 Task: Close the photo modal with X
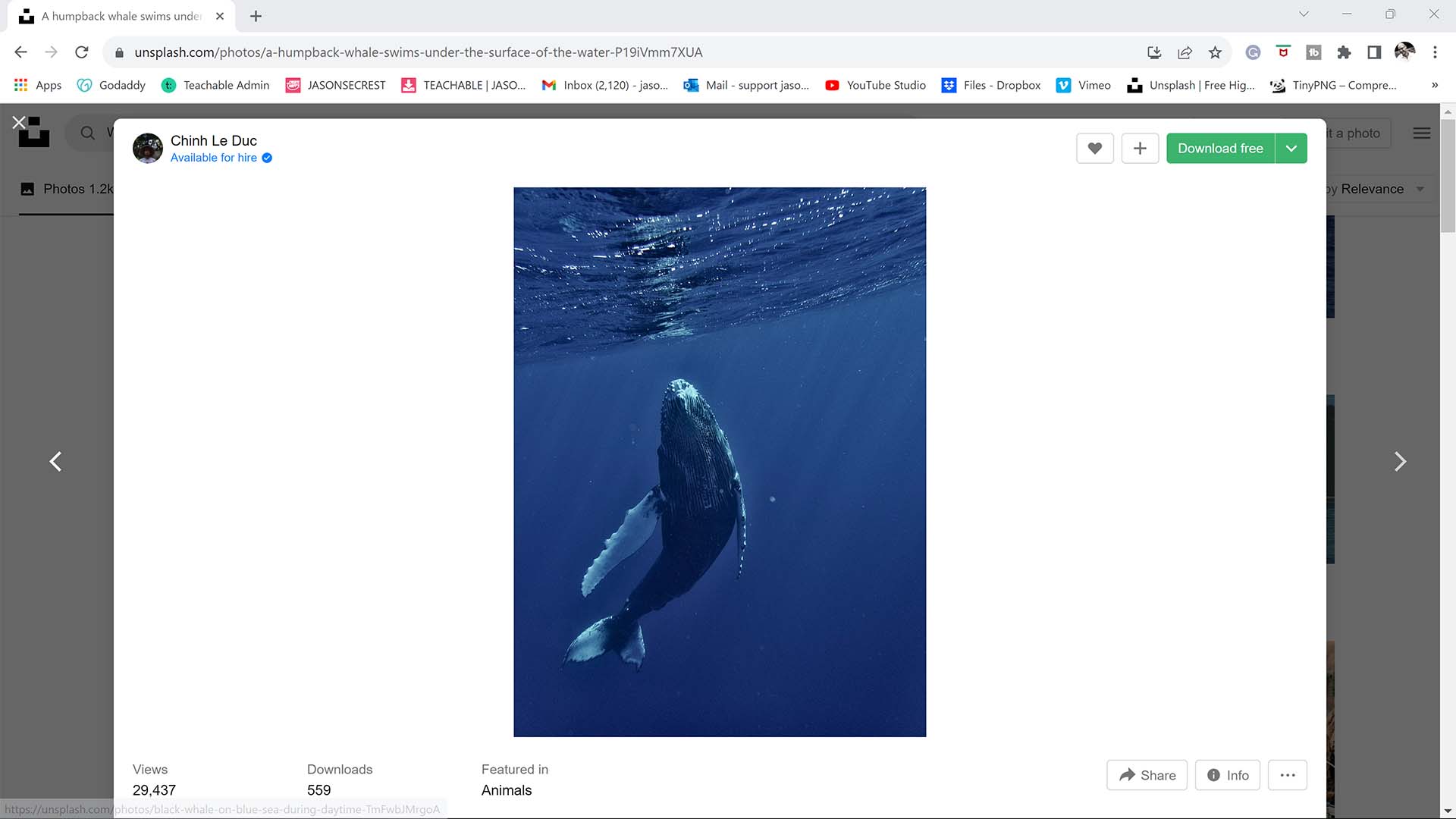click(19, 122)
